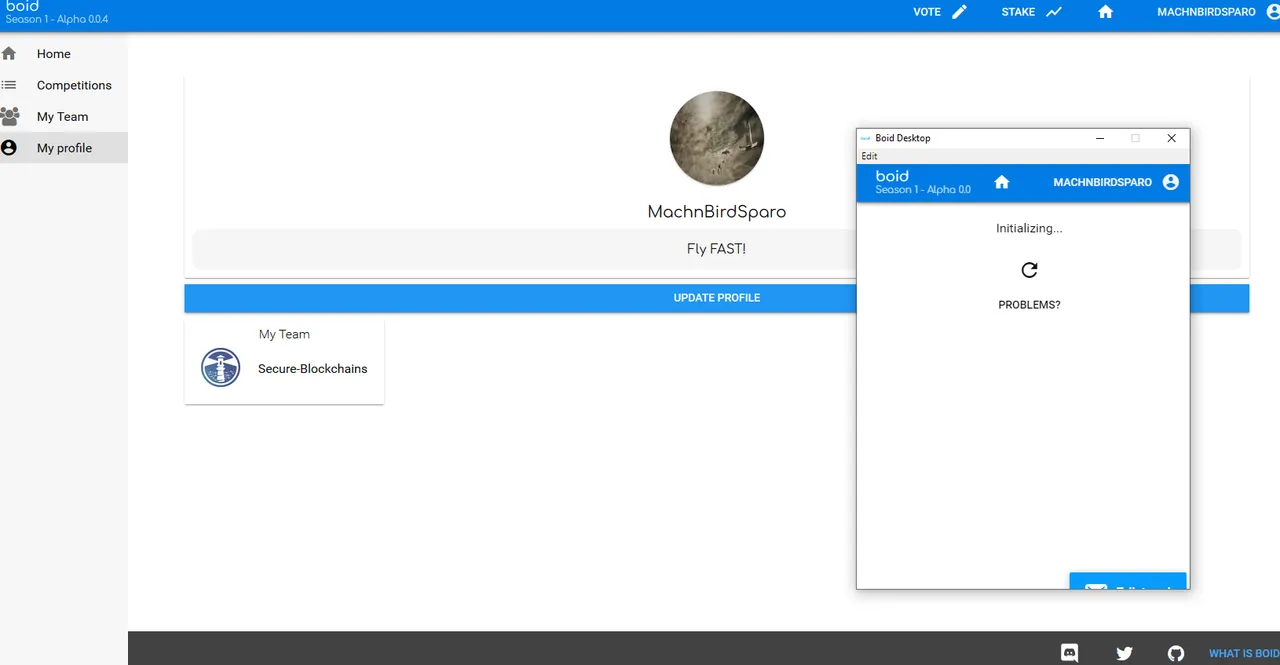Click the boid logo in top-left corner
Image resolution: width=1280 pixels, height=665 pixels.
[23, 6]
